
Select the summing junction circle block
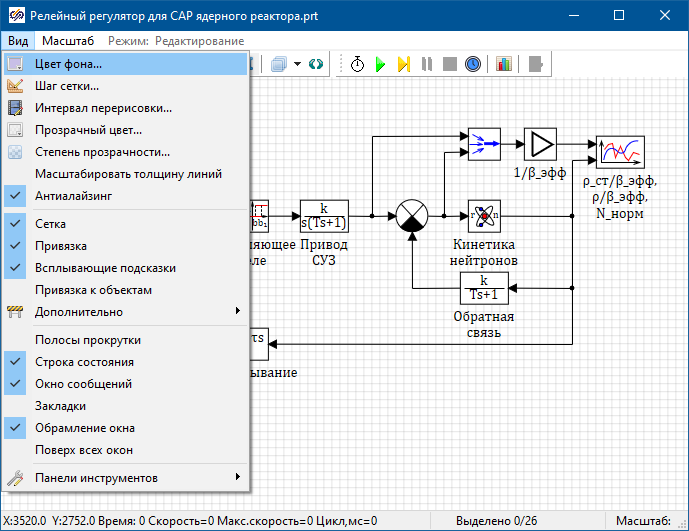tap(411, 216)
